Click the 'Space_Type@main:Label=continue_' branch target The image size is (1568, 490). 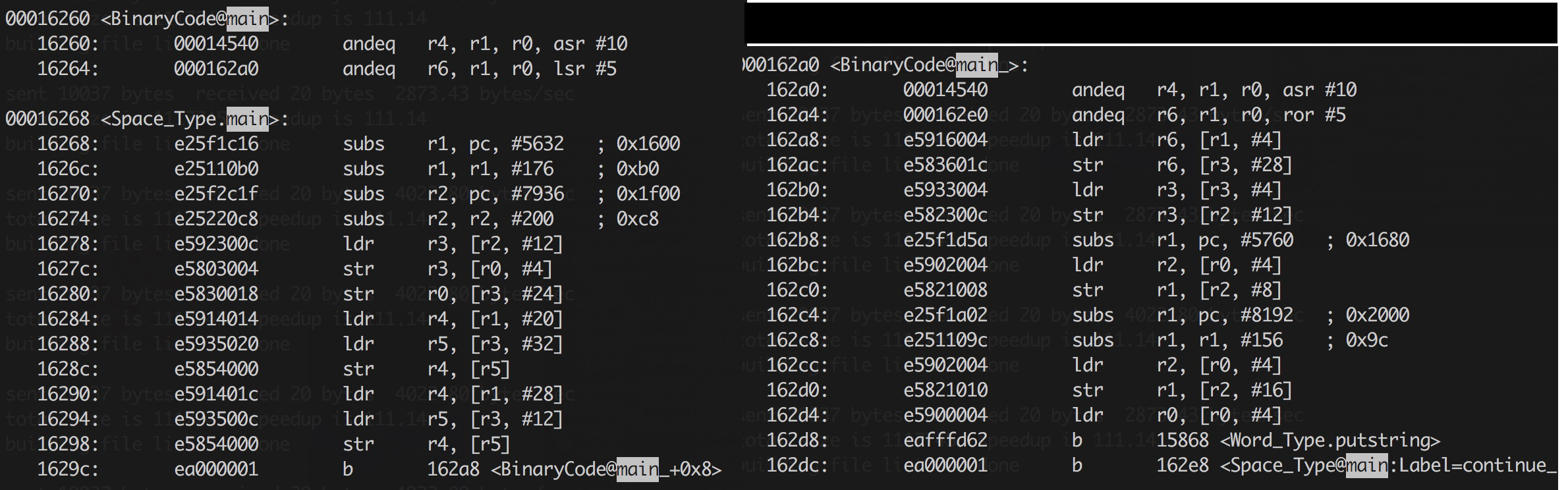tap(1387, 465)
